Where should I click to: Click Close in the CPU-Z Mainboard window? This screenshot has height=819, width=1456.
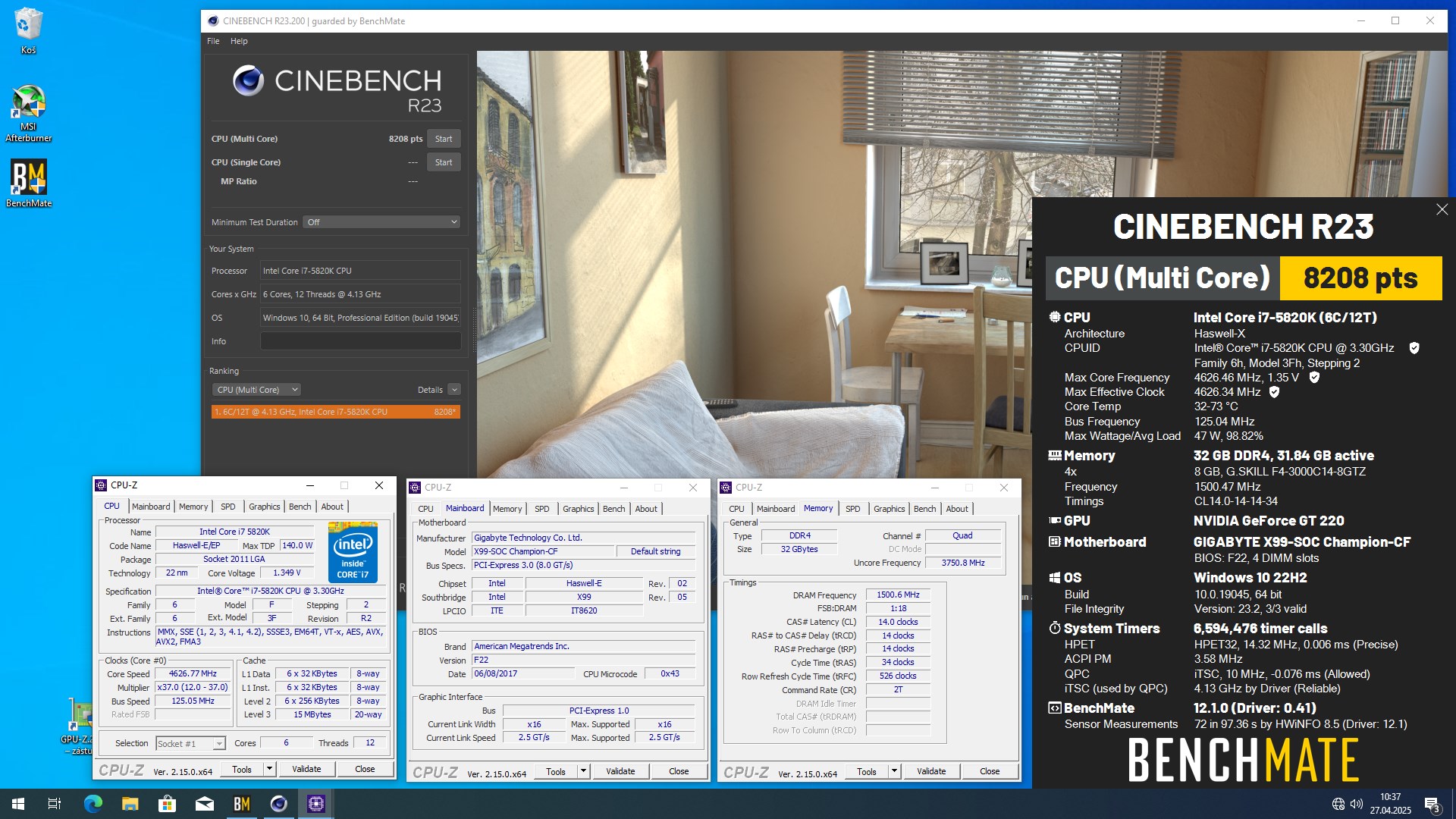679,771
